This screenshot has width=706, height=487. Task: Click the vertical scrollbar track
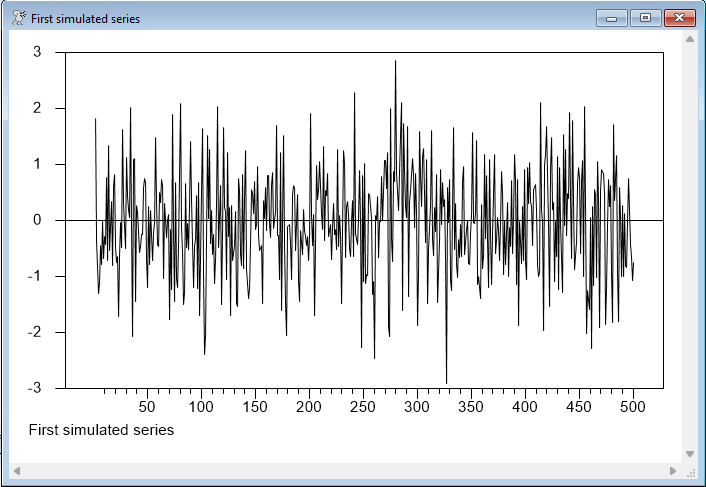coord(689,246)
